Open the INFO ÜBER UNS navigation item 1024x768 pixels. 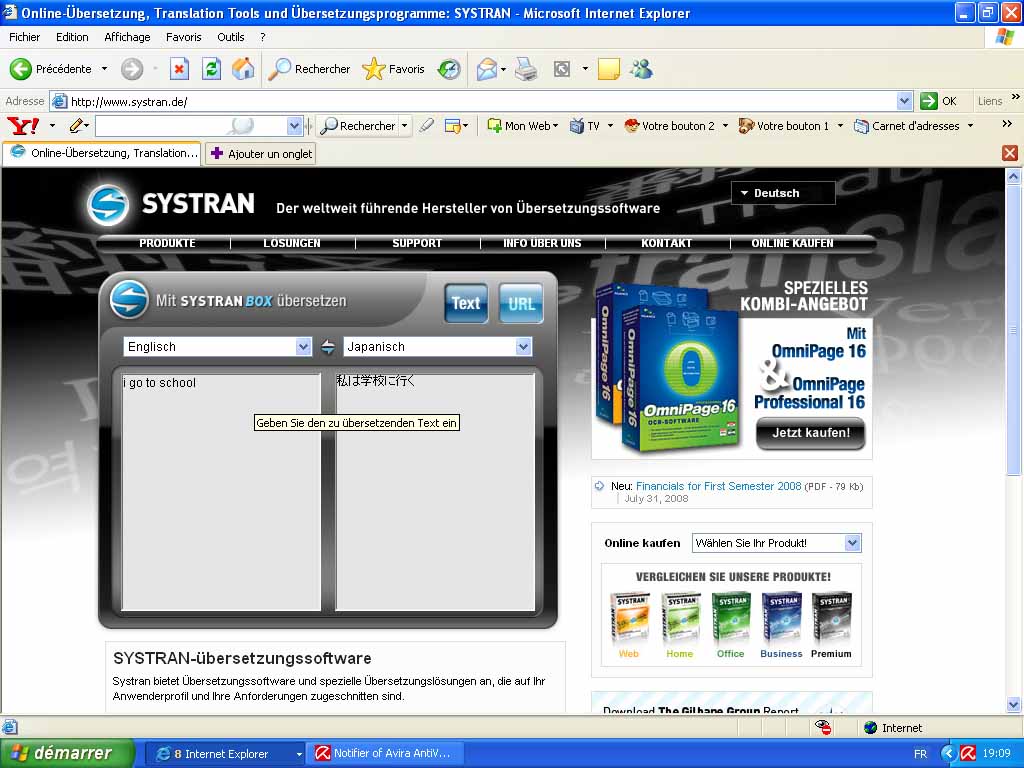pos(542,243)
